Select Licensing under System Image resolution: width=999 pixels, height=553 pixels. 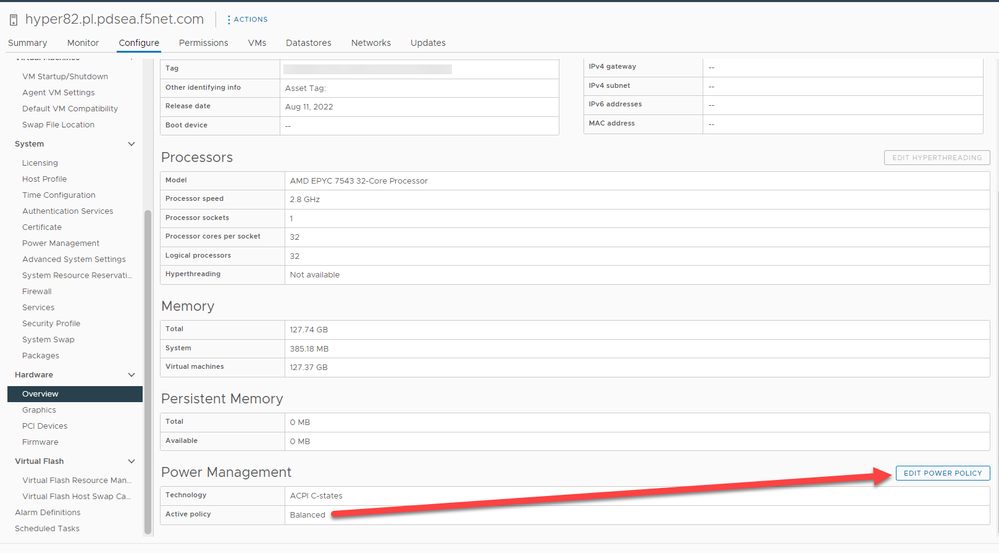[40, 163]
